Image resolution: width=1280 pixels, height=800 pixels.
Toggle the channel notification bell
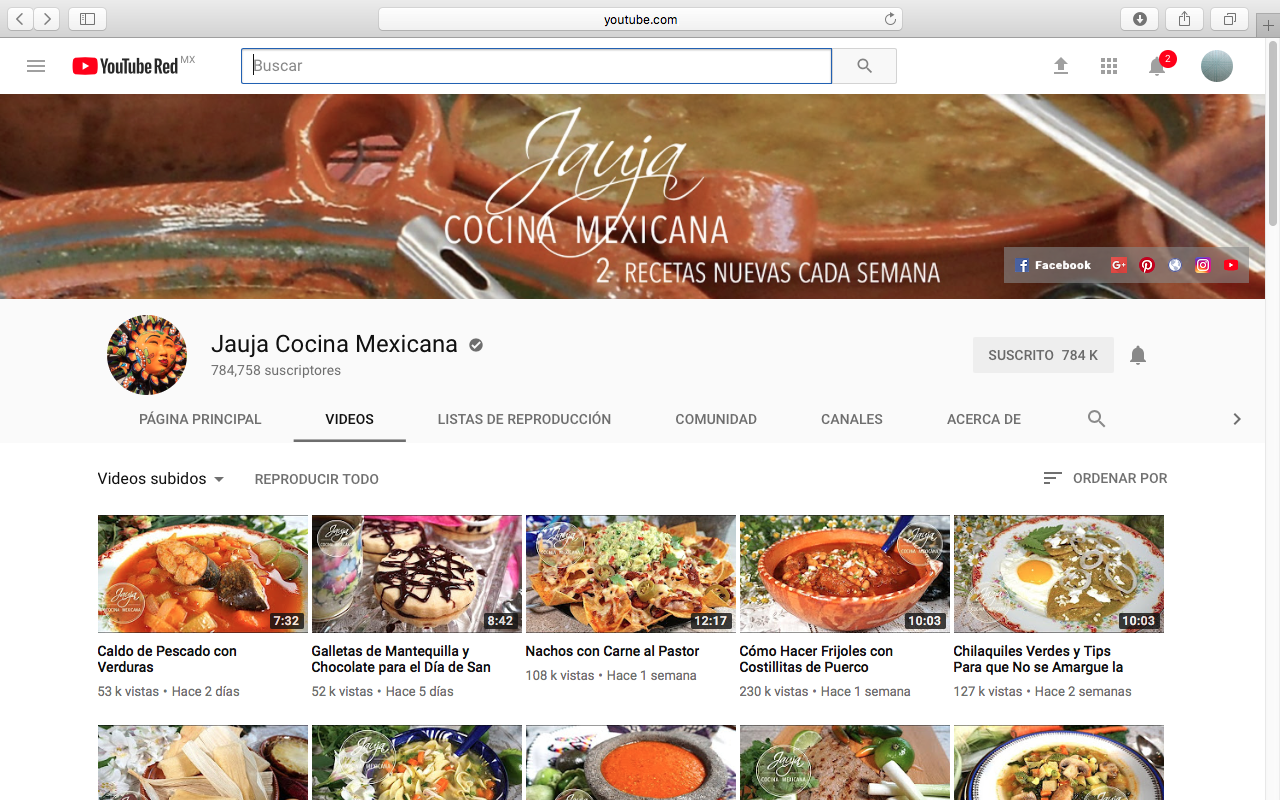1137,354
